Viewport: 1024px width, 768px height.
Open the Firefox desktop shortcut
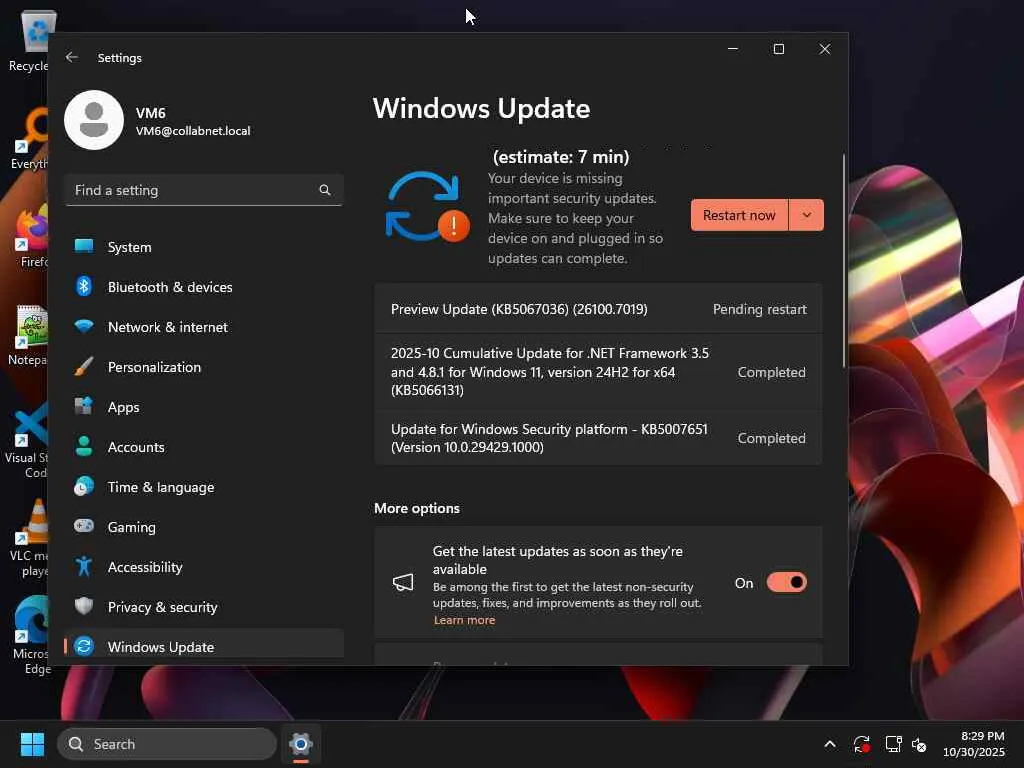31,235
